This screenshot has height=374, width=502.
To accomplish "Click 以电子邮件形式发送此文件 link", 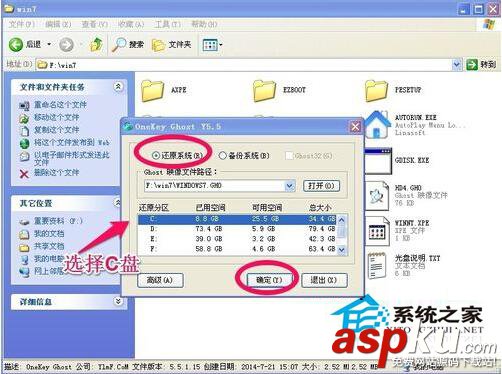I will coord(72,159).
